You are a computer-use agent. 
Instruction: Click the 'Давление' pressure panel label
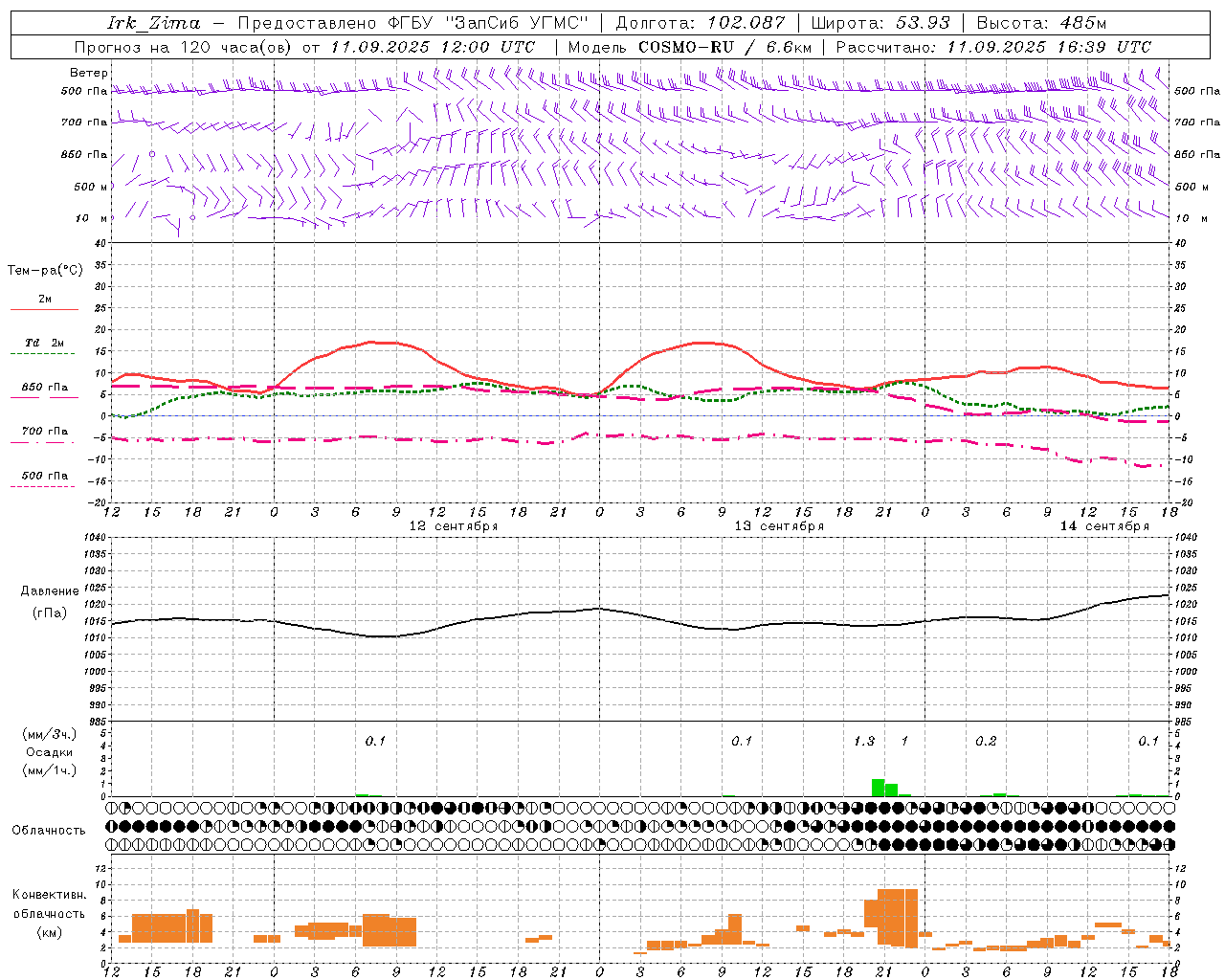(50, 591)
